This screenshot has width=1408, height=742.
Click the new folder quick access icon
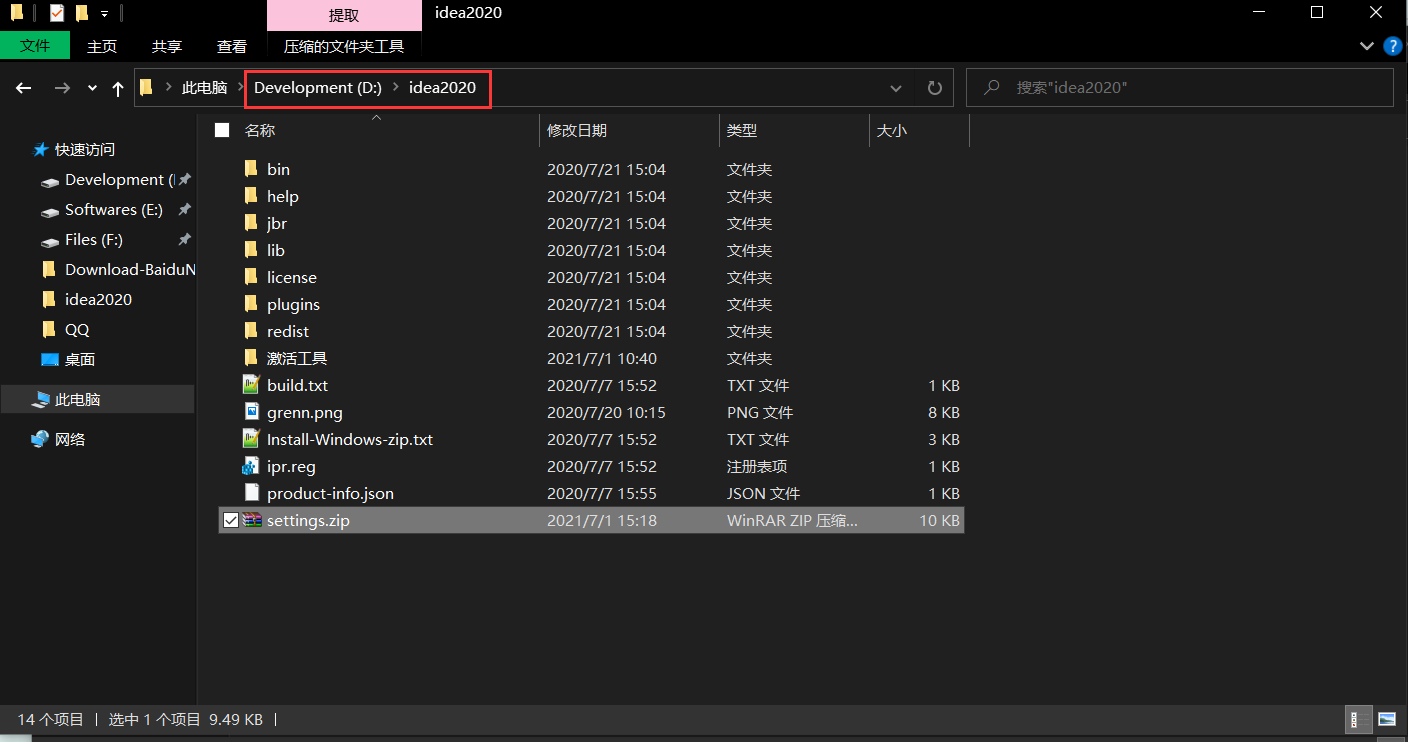(82, 13)
